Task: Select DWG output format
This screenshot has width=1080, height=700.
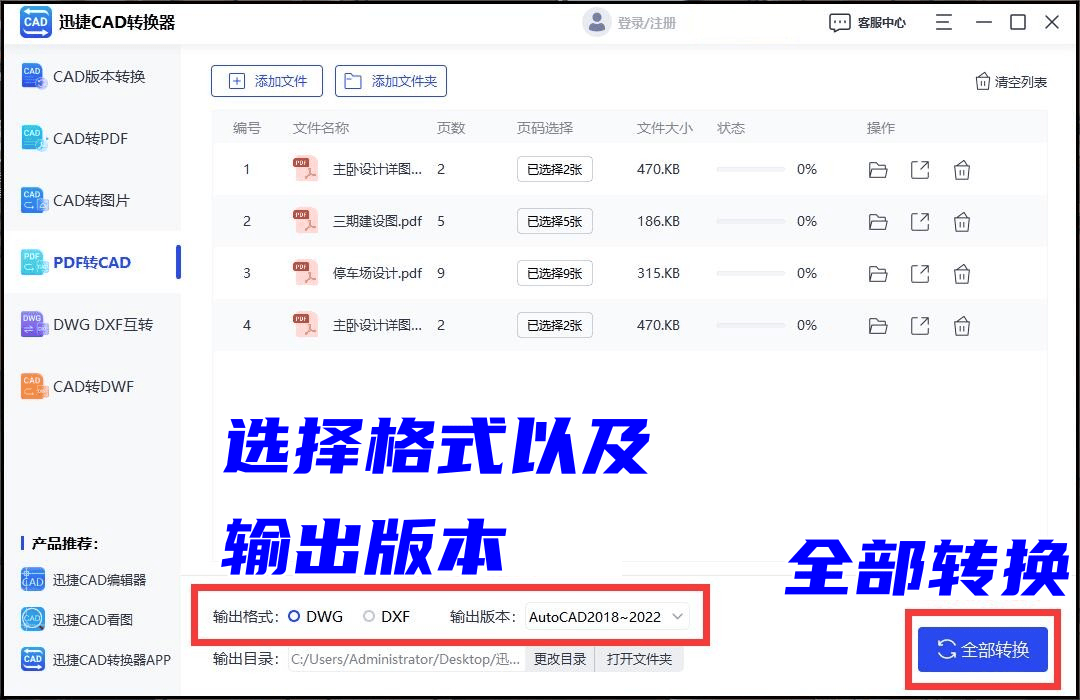Action: 315,617
